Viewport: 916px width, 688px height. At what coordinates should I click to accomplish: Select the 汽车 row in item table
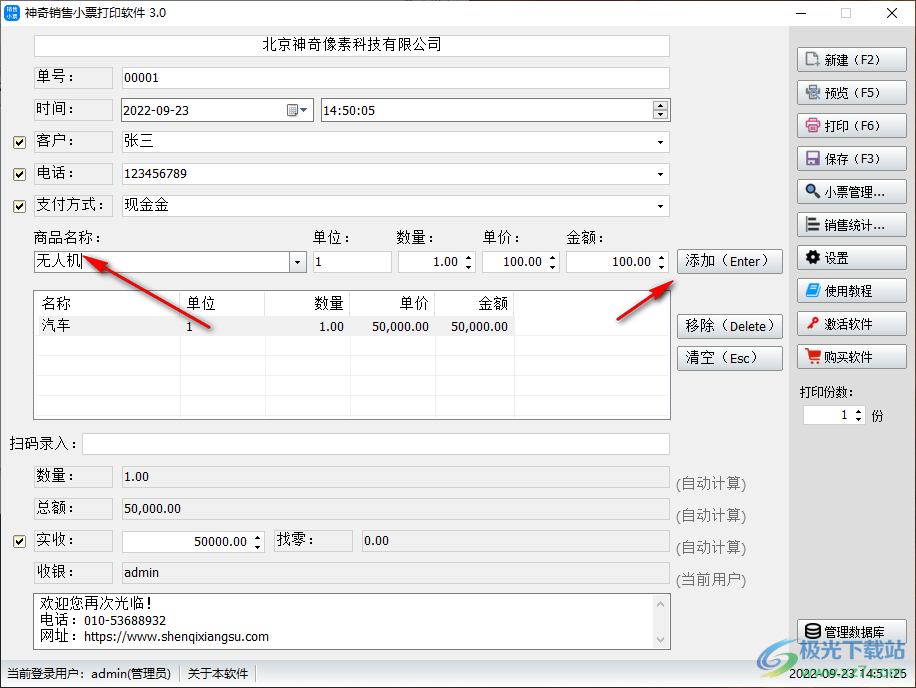(x=275, y=326)
